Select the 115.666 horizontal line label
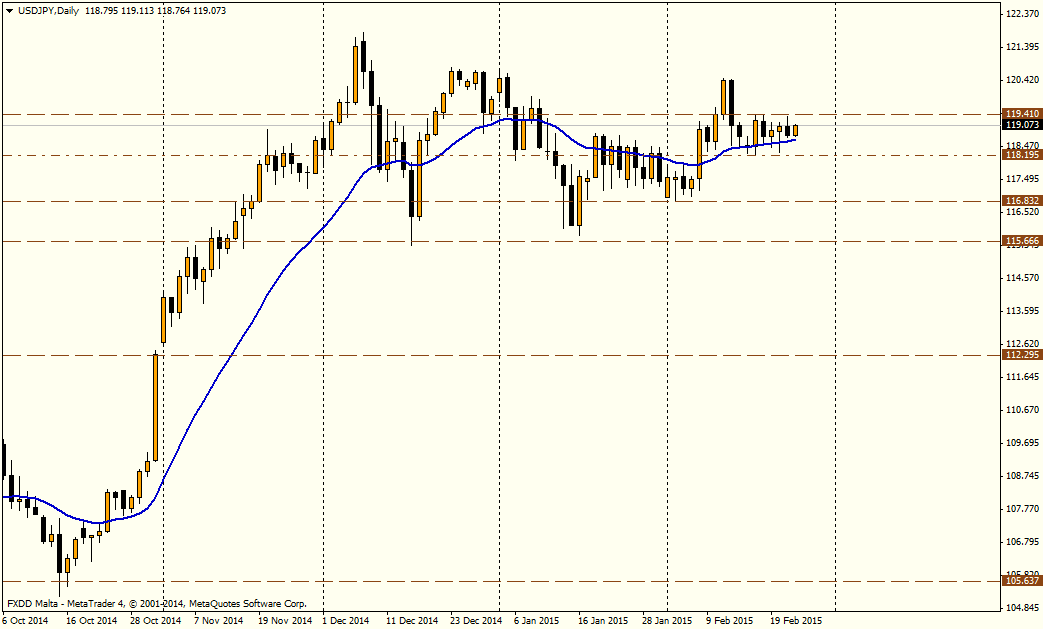Viewport: 1043px width, 629px height. tap(1020, 241)
